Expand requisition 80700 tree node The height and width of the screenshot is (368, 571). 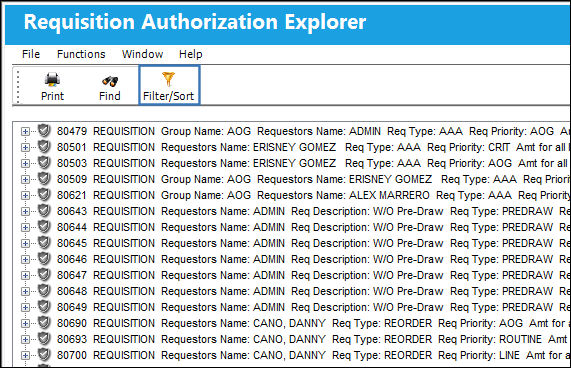[x=25, y=356]
